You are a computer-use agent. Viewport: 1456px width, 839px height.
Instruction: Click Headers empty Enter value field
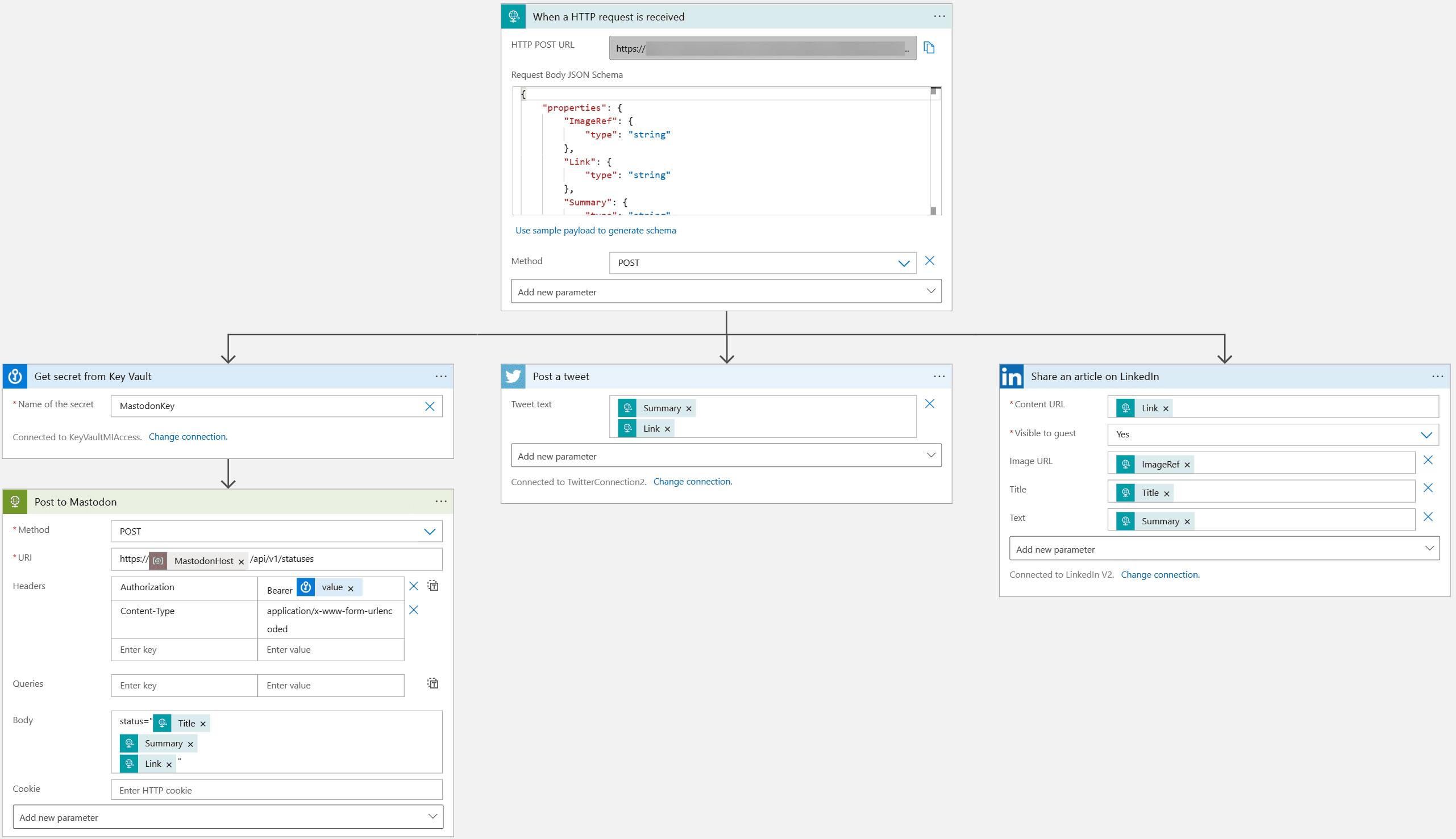331,649
